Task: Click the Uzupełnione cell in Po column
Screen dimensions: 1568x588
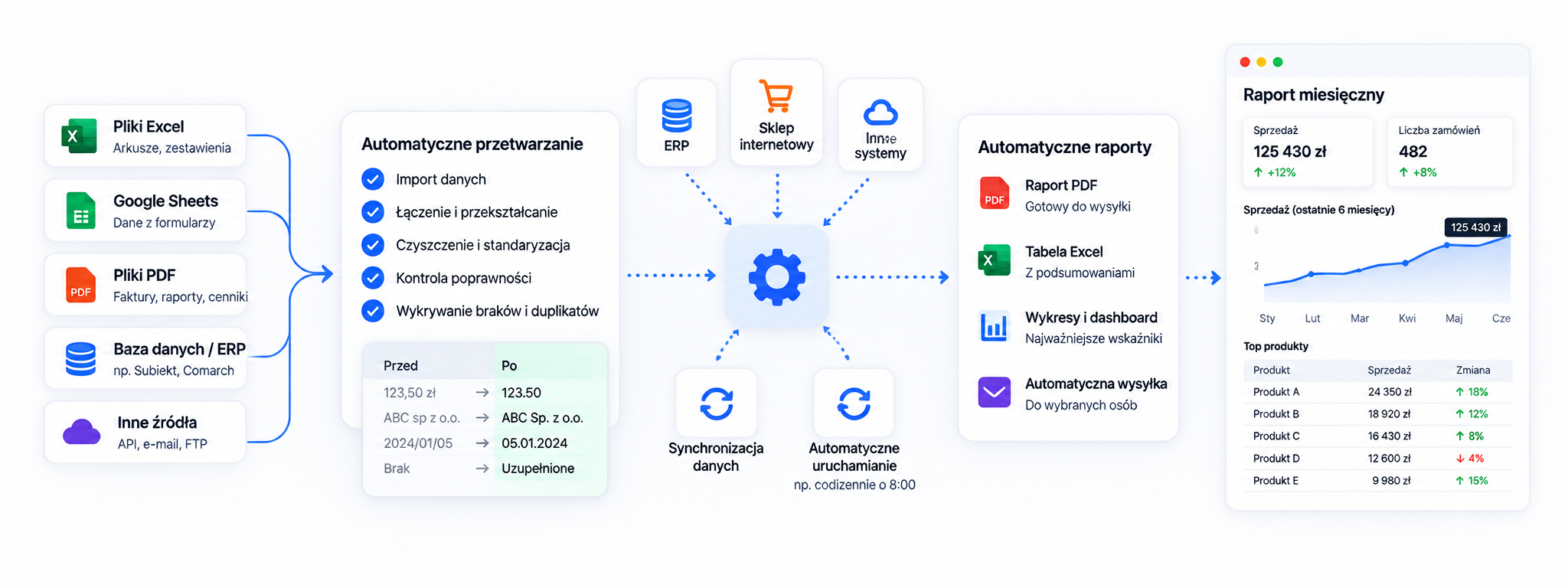Action: tap(537, 469)
